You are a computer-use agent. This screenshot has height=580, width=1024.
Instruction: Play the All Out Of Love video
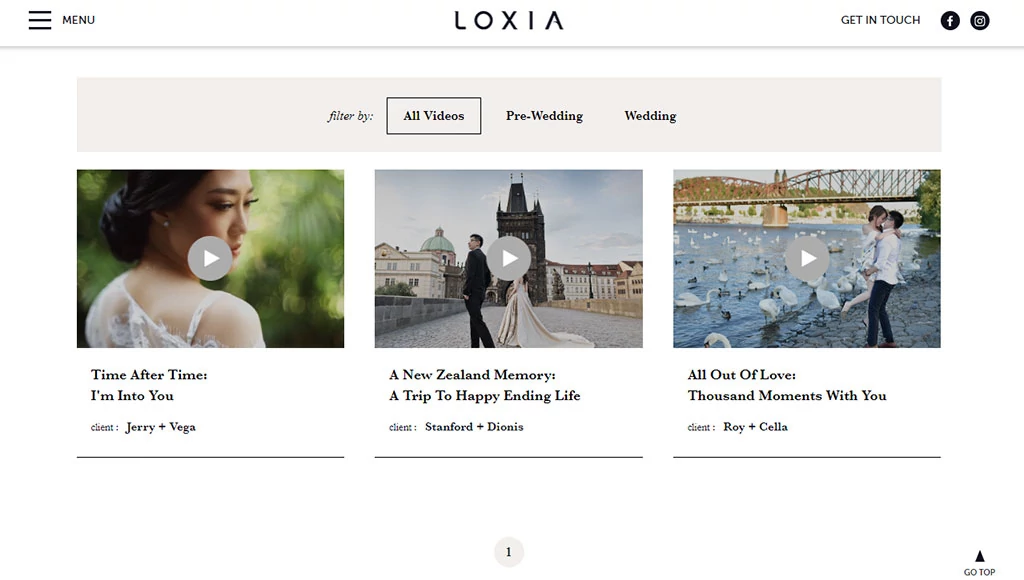(807, 259)
